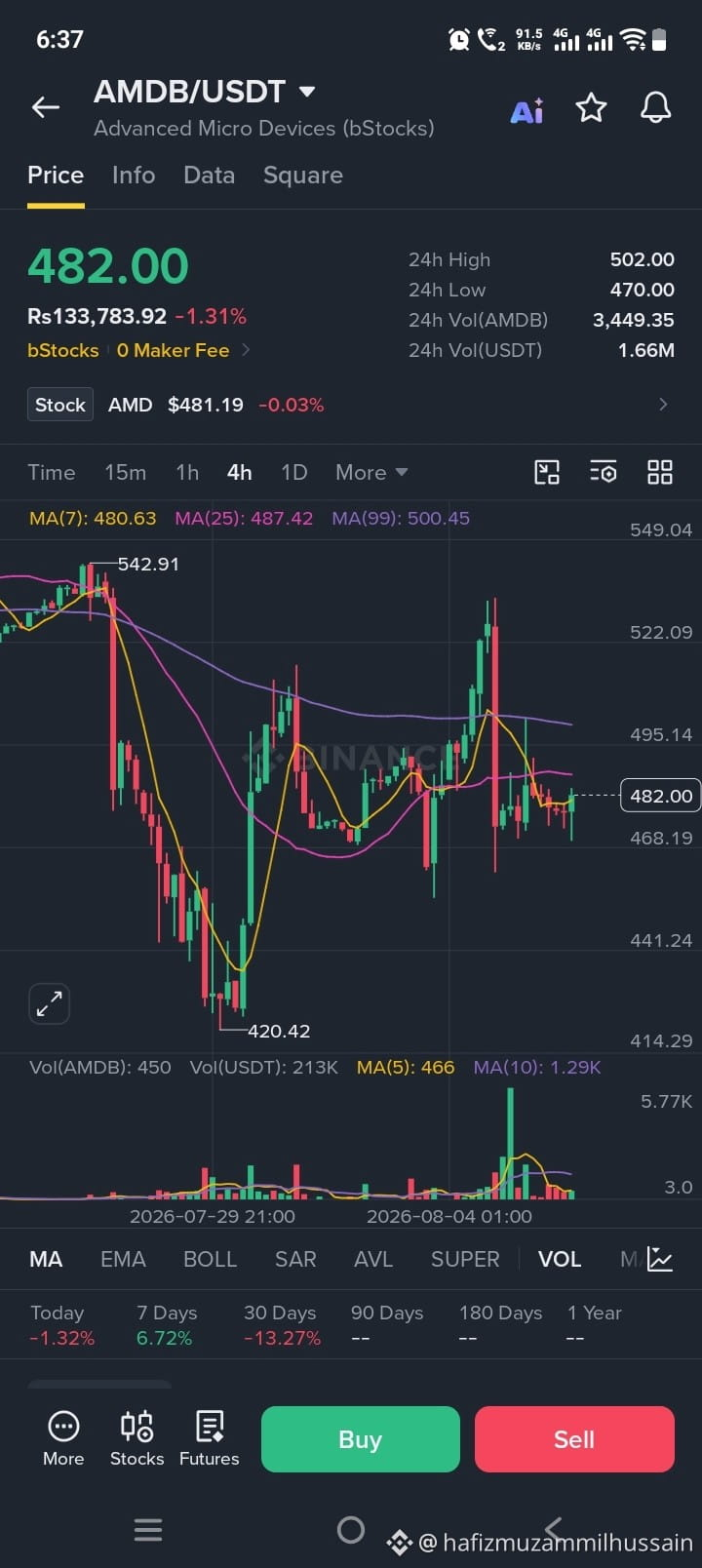Tap the 420.42 low price label
The height and width of the screenshot is (1568, 702).
[x=279, y=1031]
